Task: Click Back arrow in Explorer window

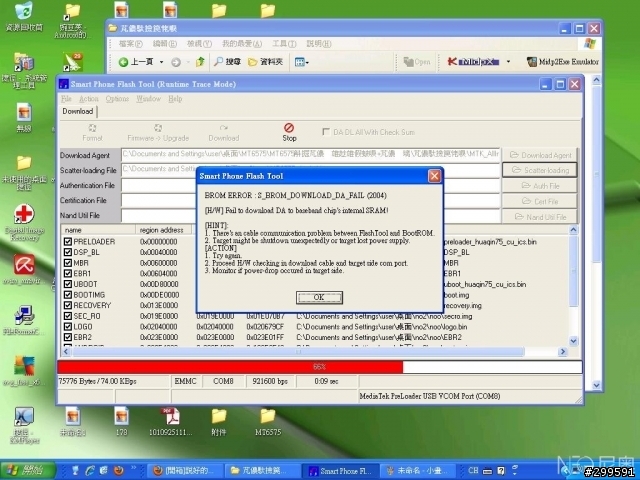Action: [123, 62]
